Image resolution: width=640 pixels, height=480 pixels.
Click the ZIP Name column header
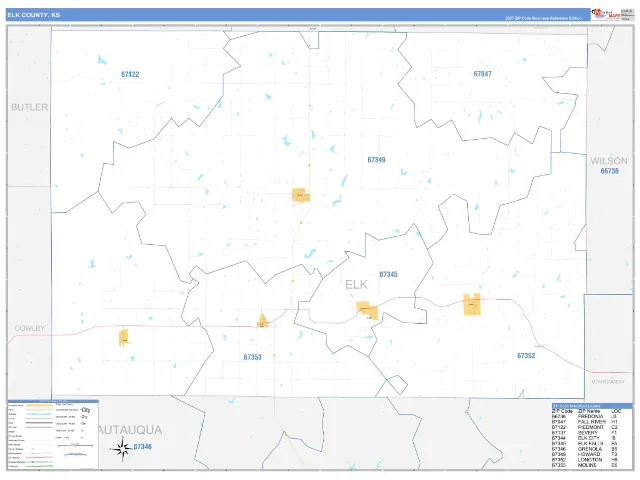pyautogui.click(x=589, y=411)
